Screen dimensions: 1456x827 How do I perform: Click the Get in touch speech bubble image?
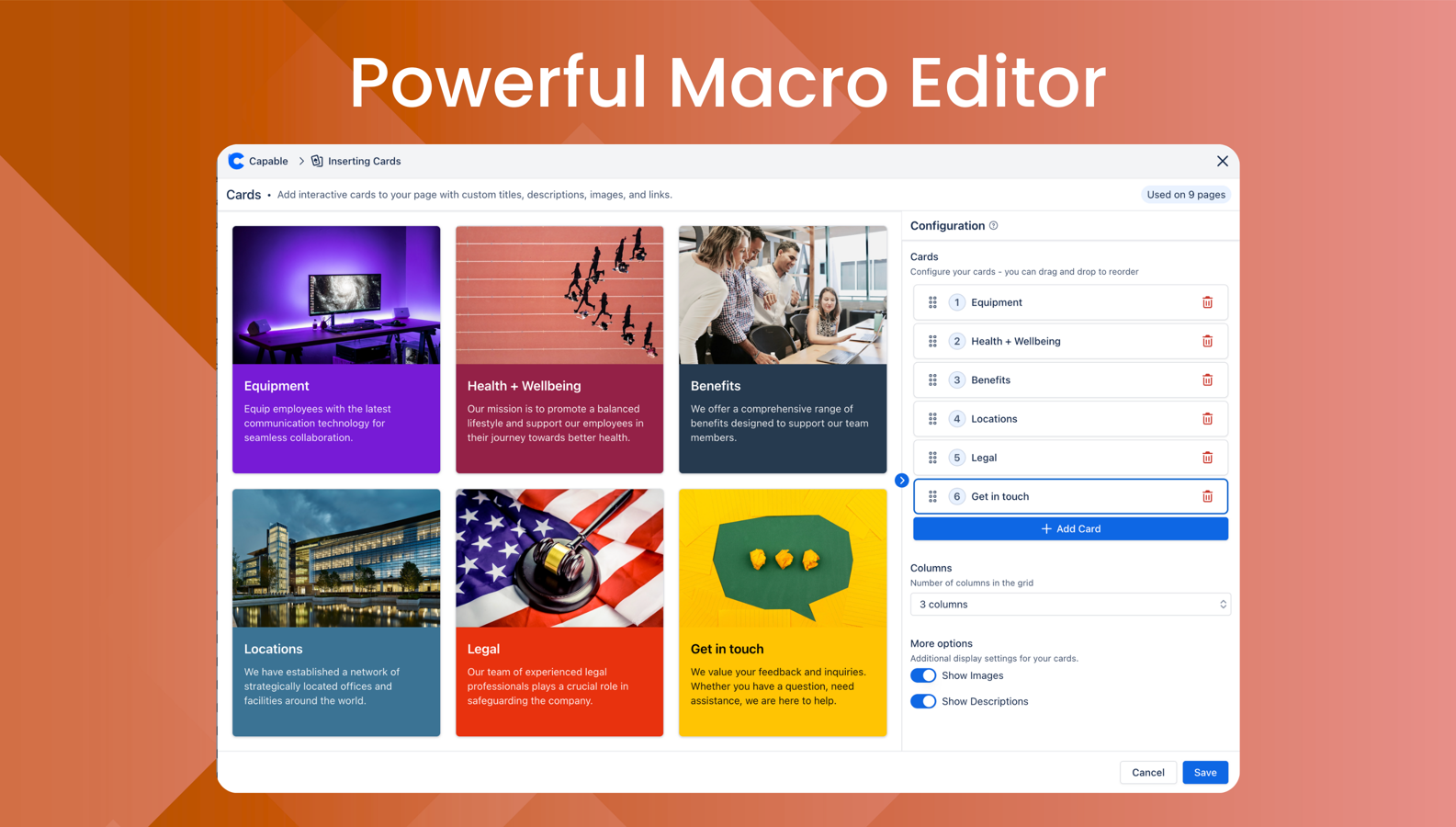(783, 558)
